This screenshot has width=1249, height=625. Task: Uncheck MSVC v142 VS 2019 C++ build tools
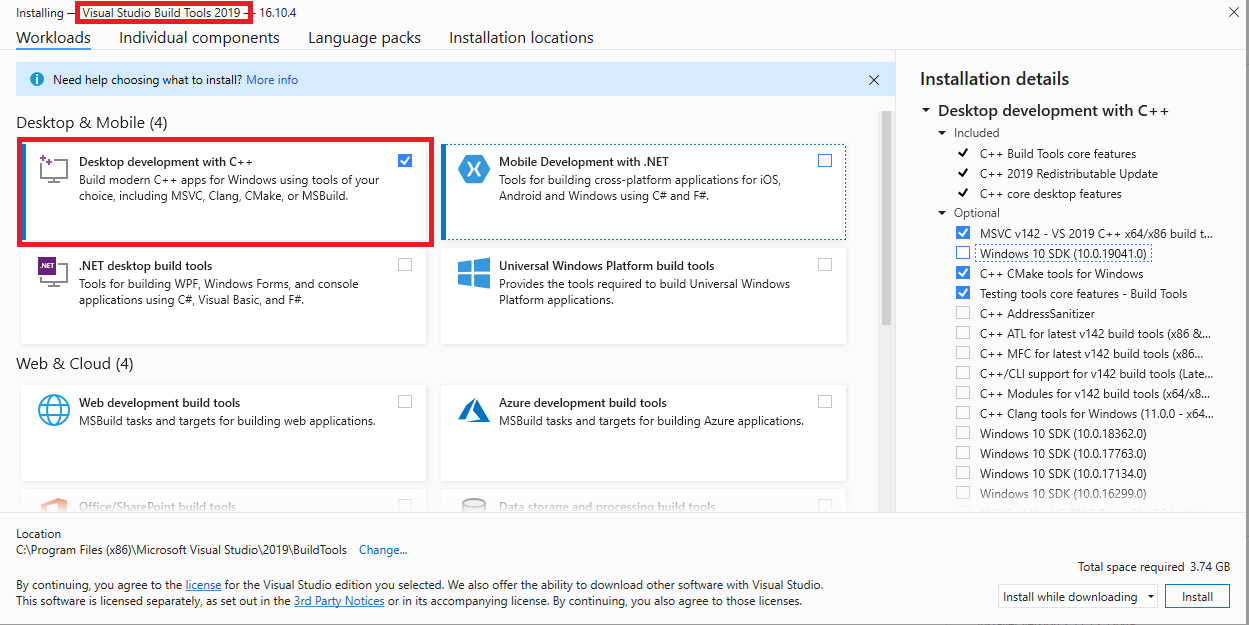click(x=962, y=233)
